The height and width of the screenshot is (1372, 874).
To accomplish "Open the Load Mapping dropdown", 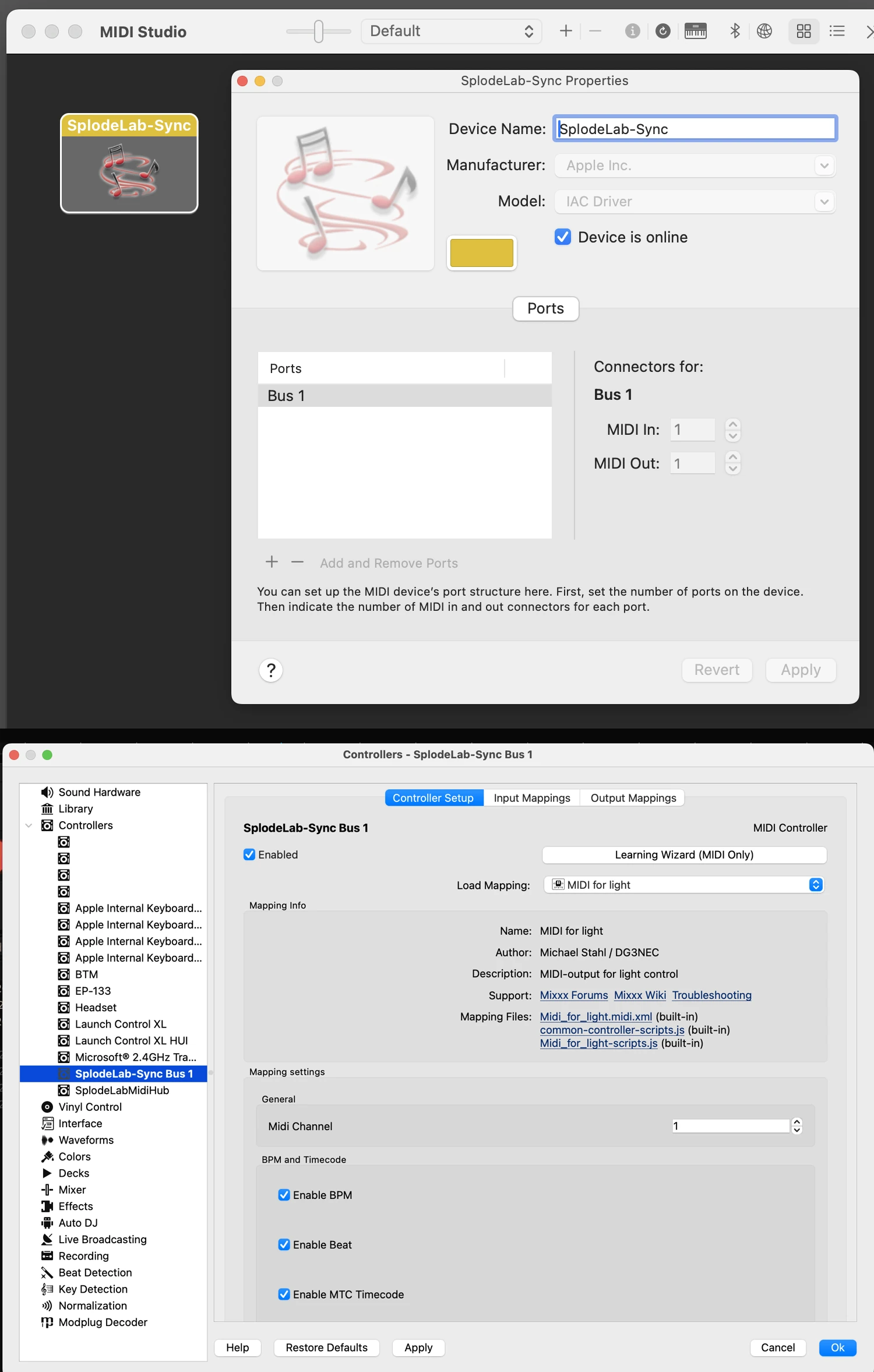I will point(684,885).
